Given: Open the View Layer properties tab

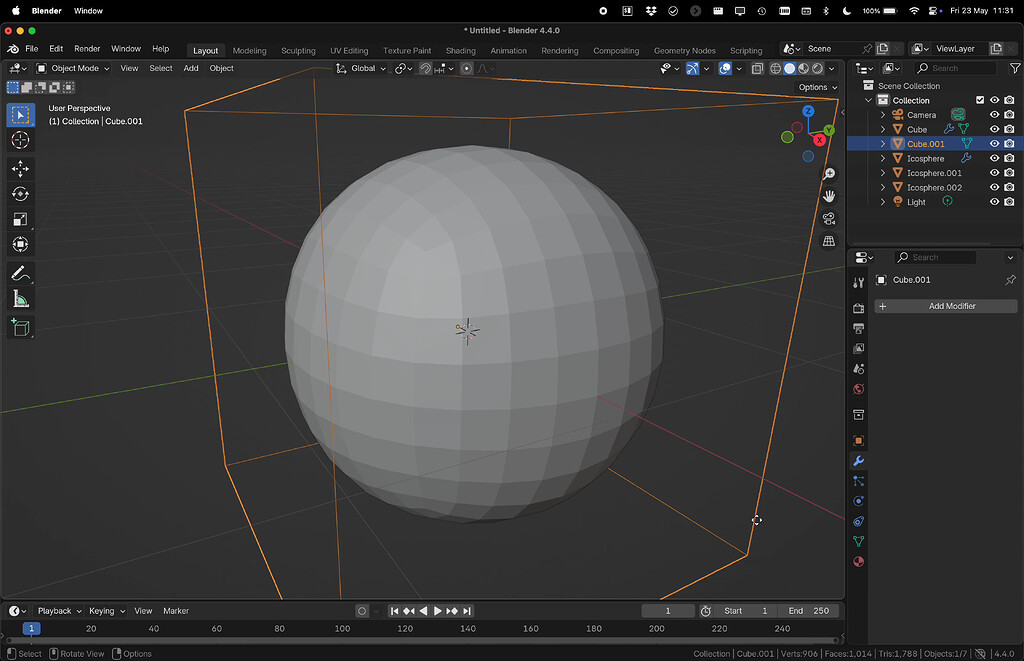Looking at the screenshot, I should pyautogui.click(x=859, y=349).
